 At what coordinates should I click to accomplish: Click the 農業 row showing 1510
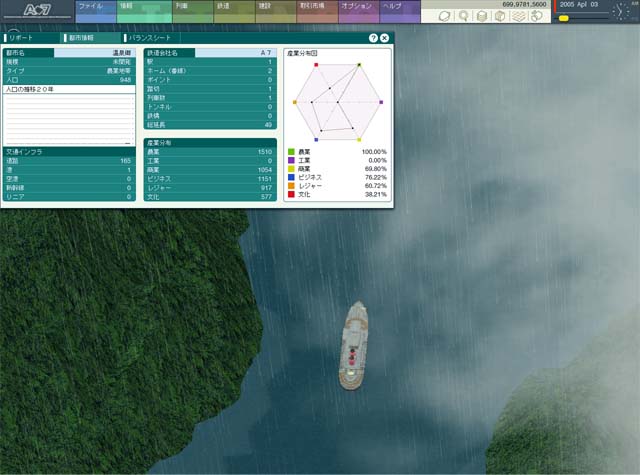point(210,152)
